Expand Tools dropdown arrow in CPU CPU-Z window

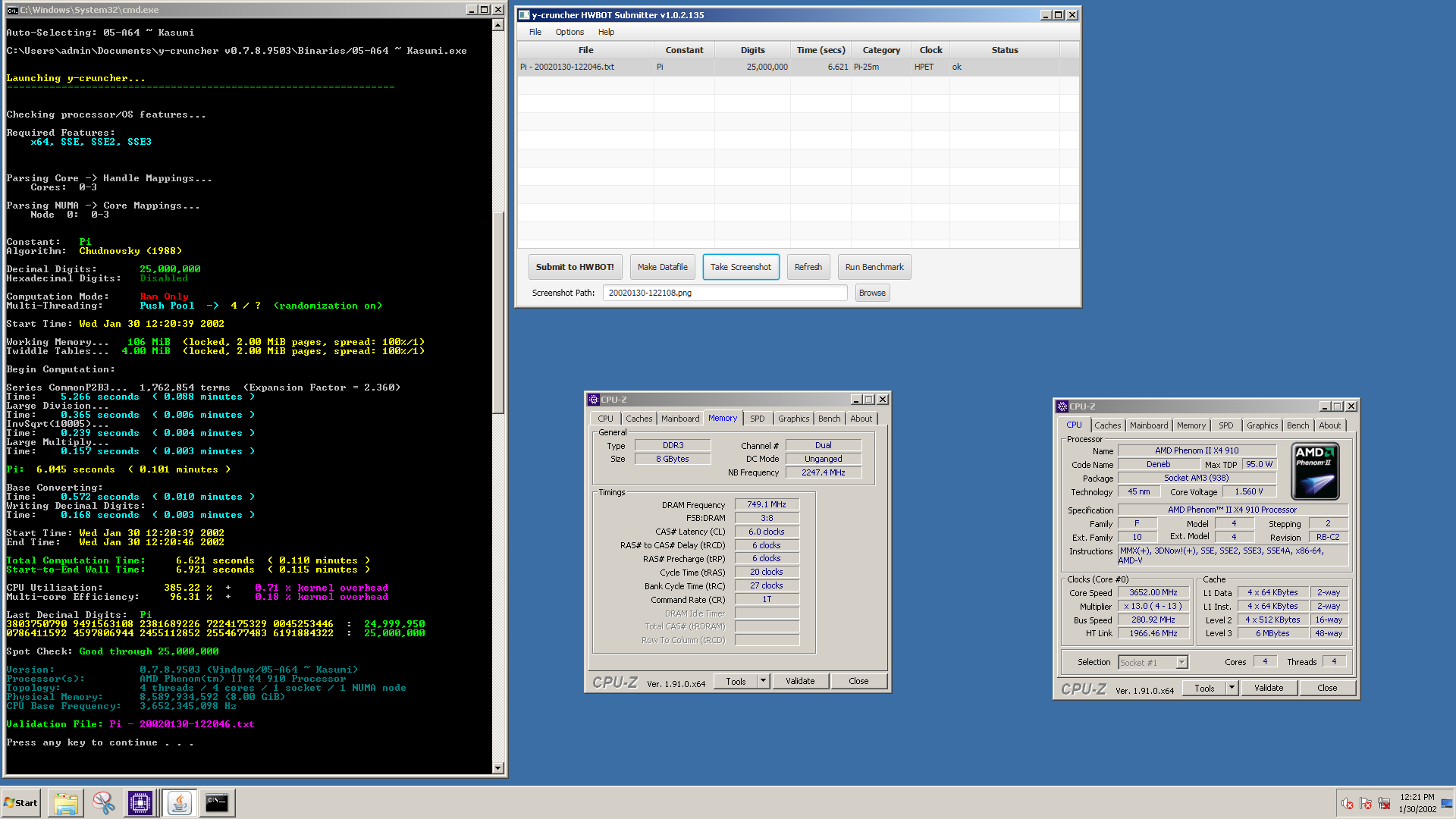(1232, 689)
